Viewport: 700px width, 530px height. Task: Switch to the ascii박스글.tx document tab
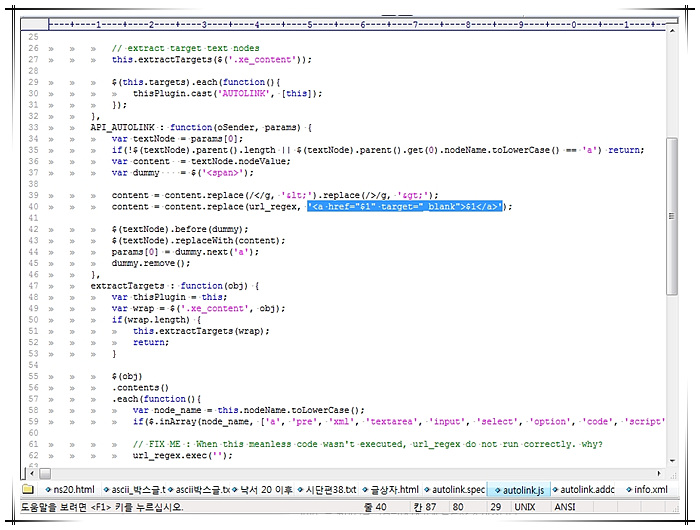point(199,489)
